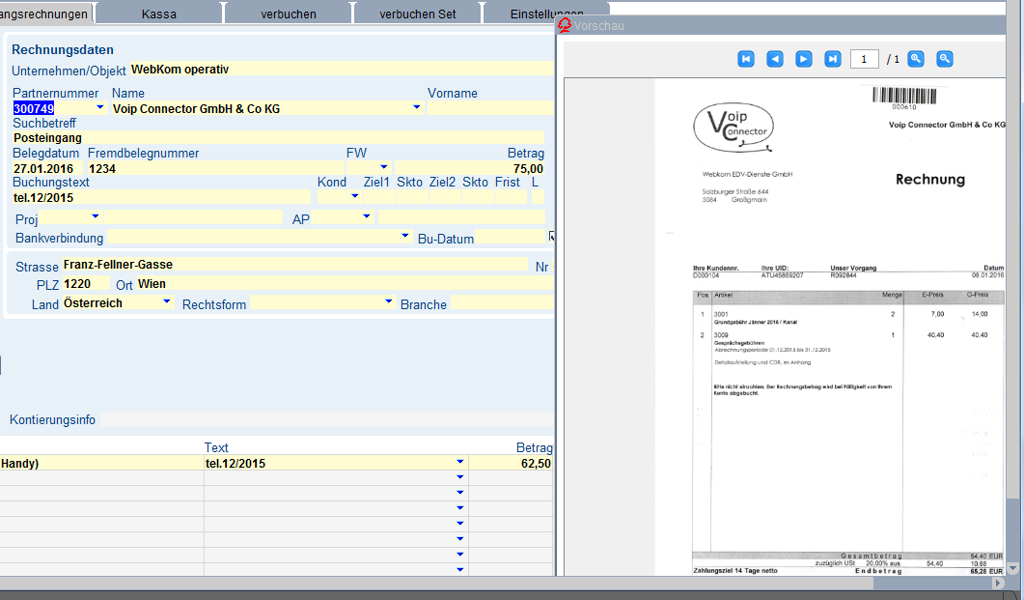This screenshot has width=1024, height=600.
Task: Zoom in on the invoice preview
Action: (x=916, y=59)
